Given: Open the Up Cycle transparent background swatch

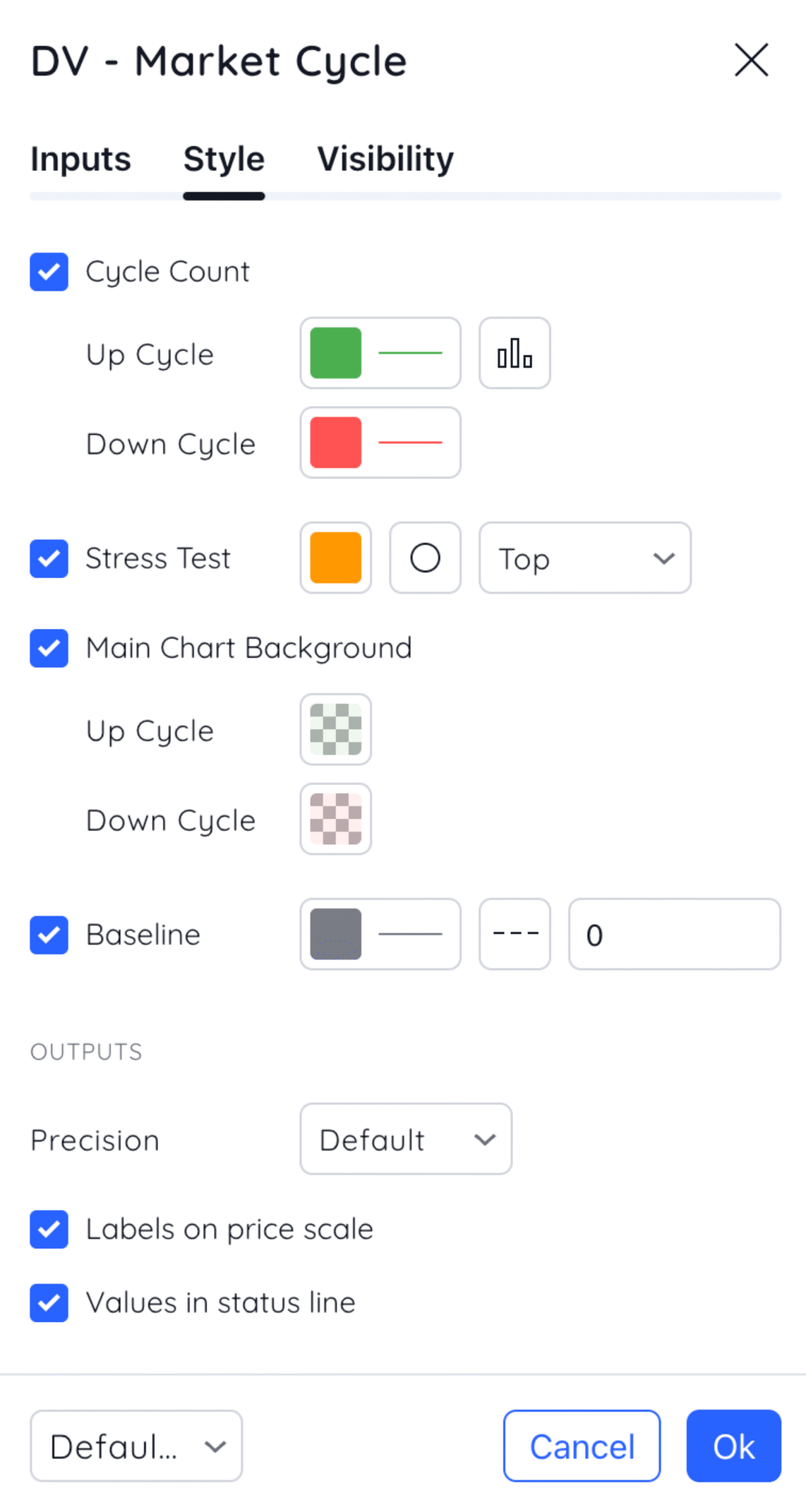Looking at the screenshot, I should (x=335, y=729).
